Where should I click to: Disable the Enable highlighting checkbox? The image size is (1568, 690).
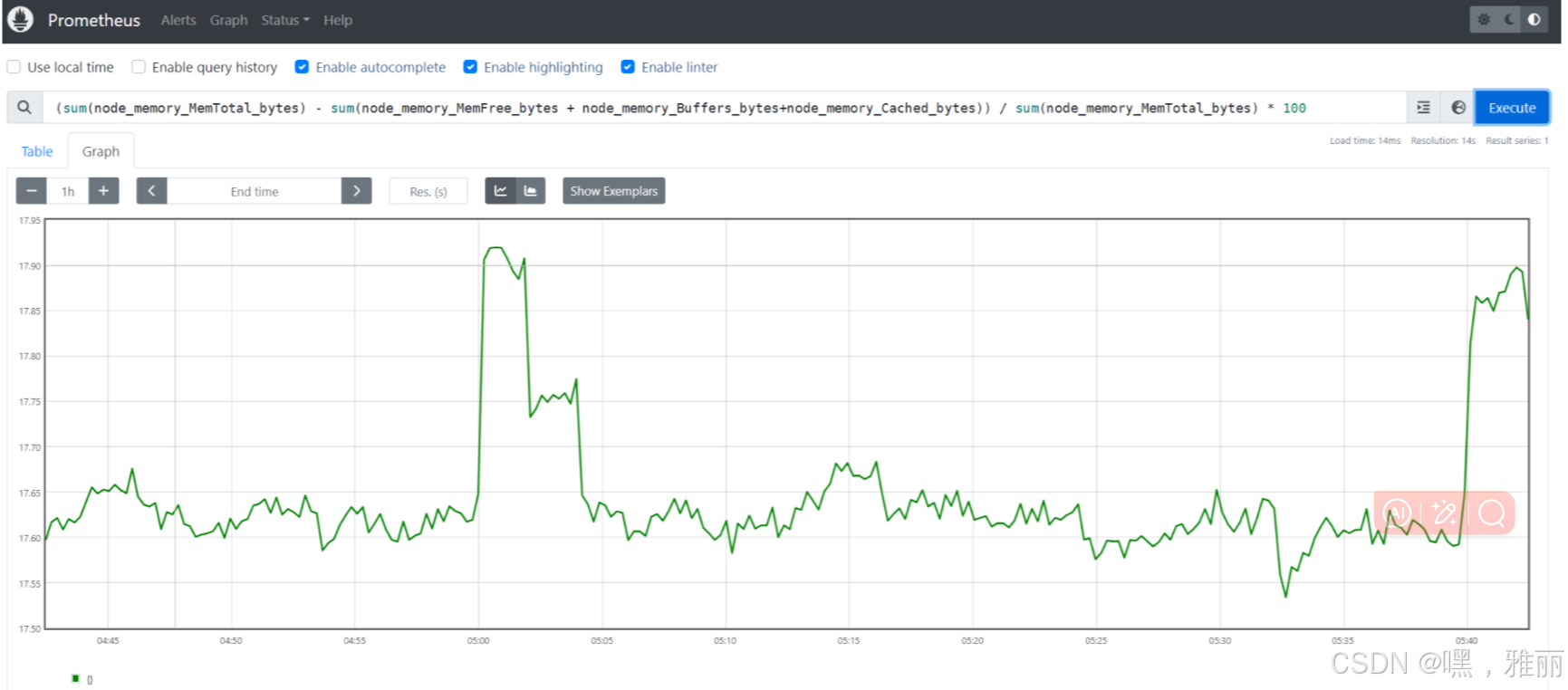470,67
